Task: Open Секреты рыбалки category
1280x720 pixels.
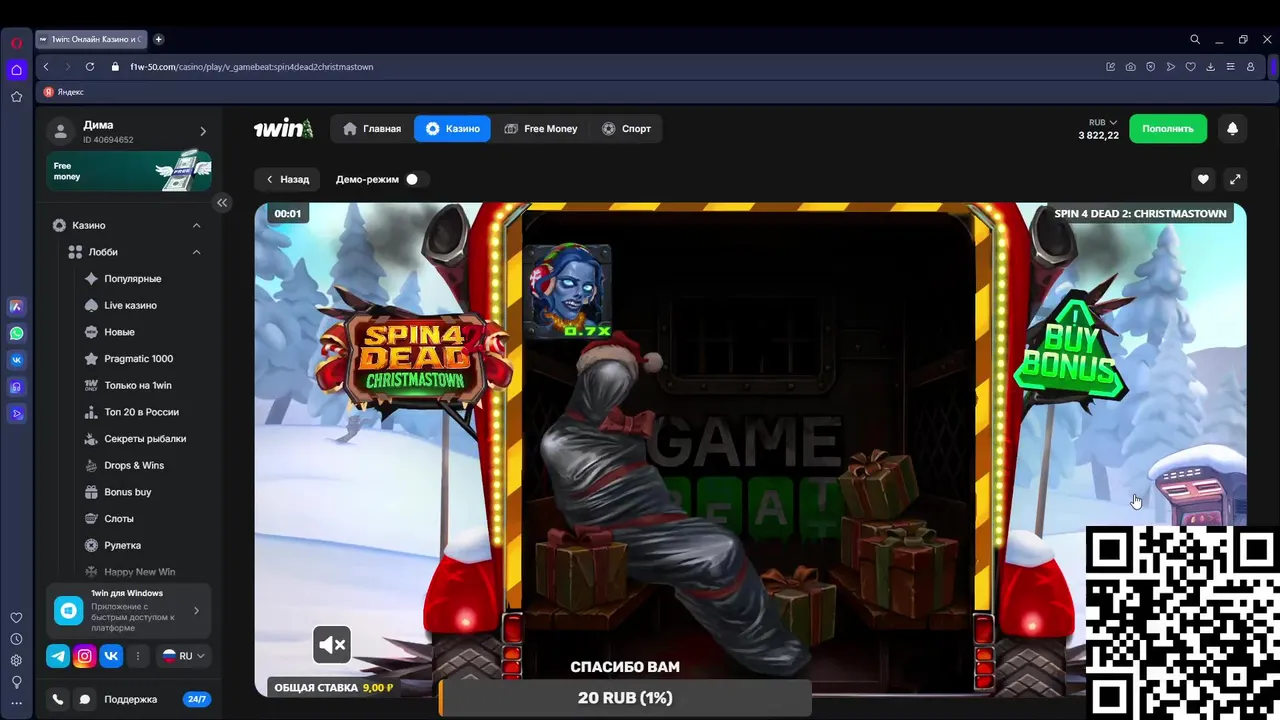Action: [x=145, y=438]
